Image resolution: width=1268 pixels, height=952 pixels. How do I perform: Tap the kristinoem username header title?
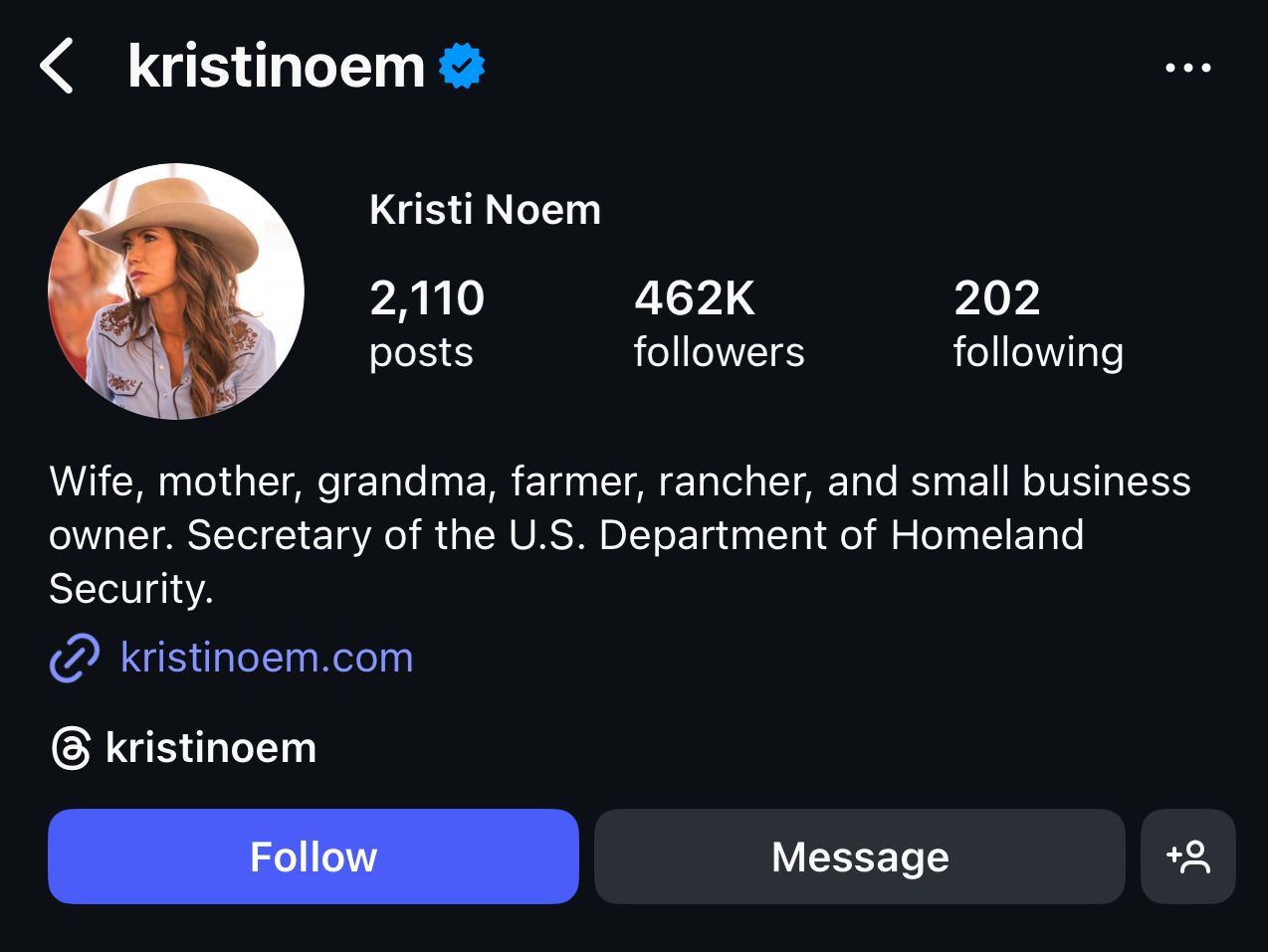[x=277, y=67]
